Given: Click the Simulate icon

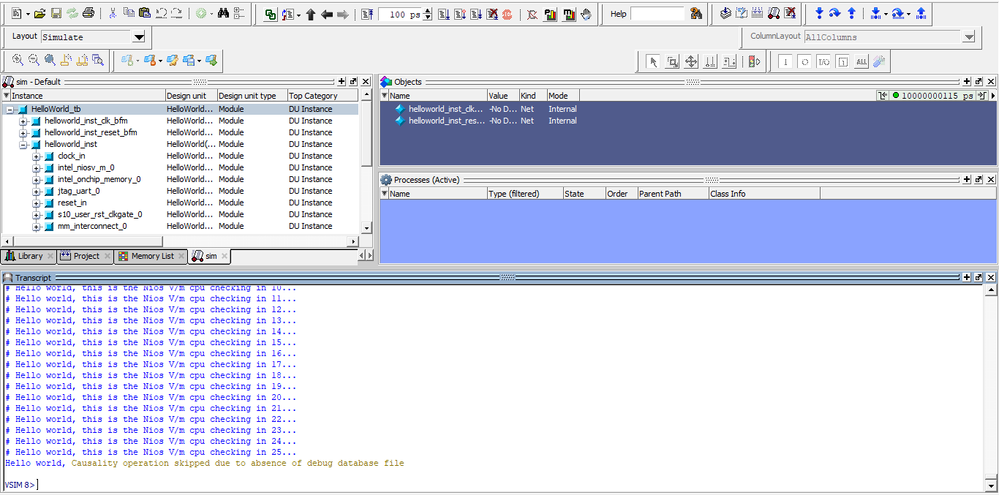Looking at the screenshot, I should (774, 13).
